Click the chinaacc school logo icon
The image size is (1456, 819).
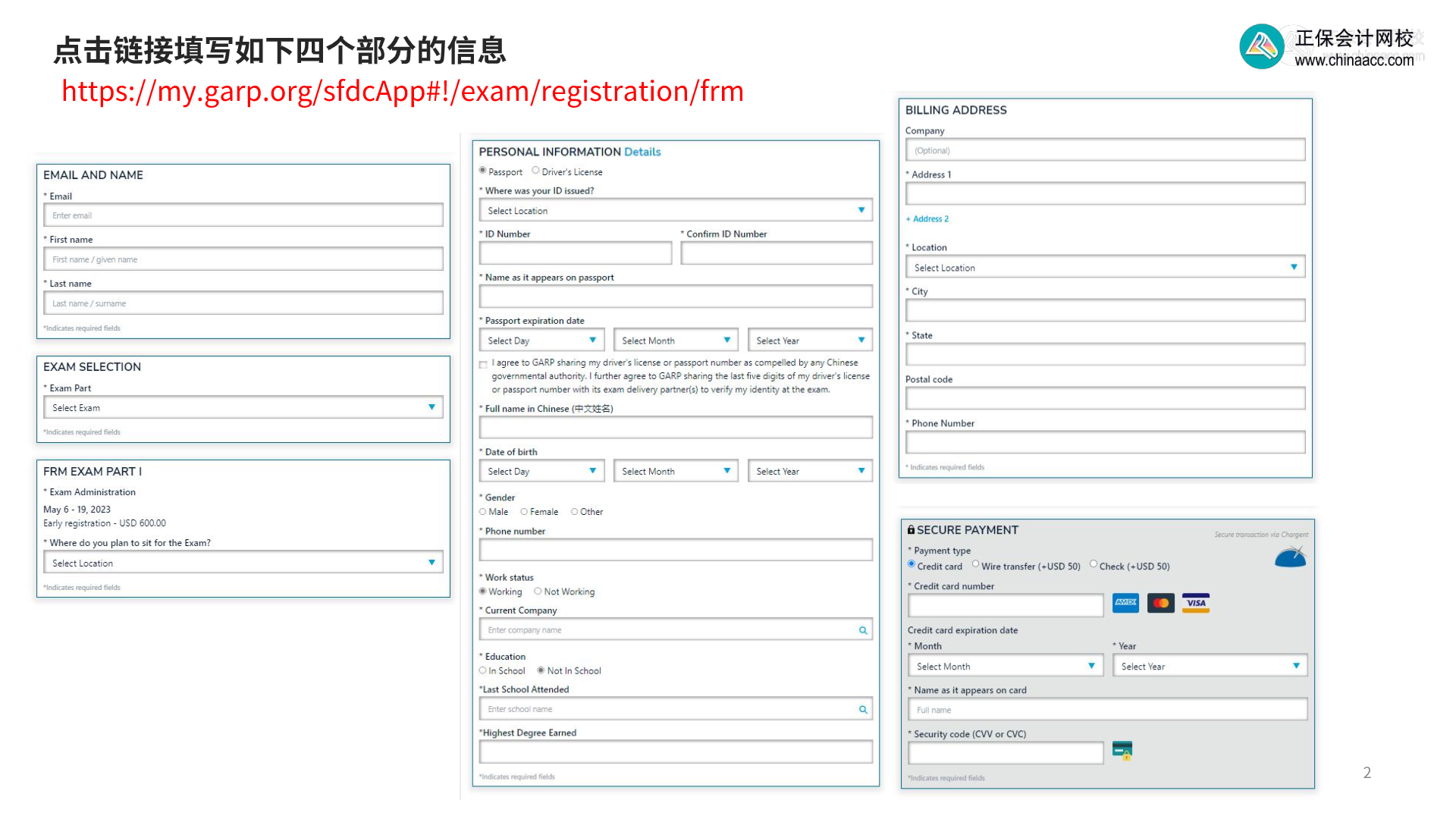[x=1261, y=46]
